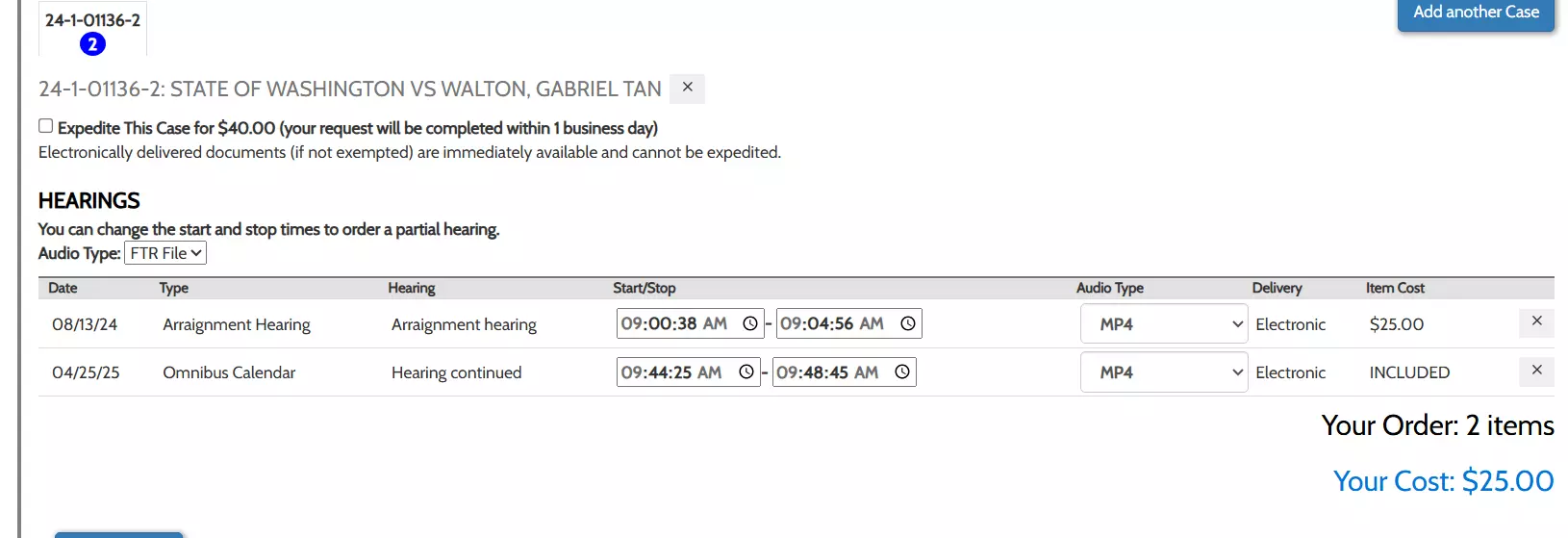
Task: Click the Hearing column header
Action: [x=412, y=288]
